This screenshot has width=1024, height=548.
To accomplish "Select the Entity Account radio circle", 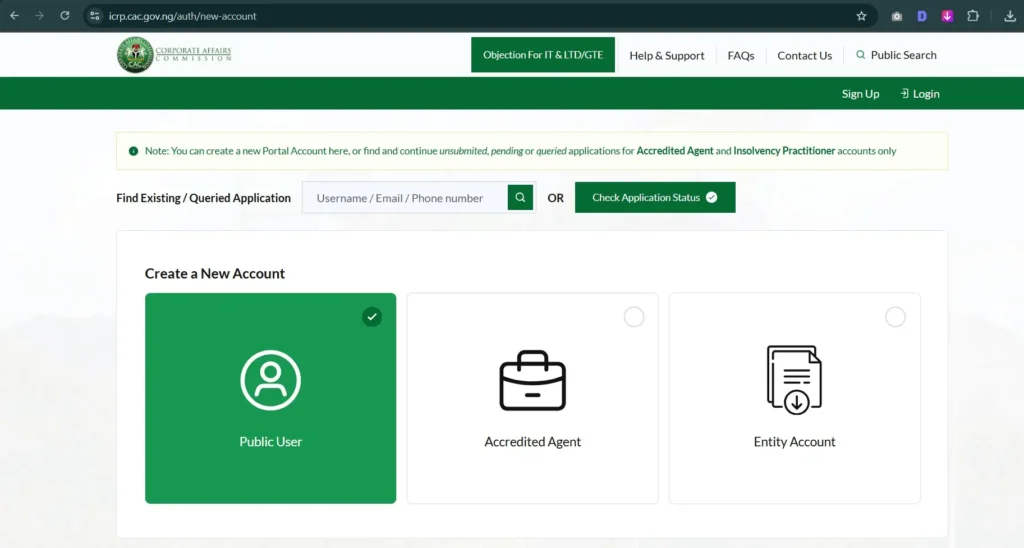I will pos(895,317).
